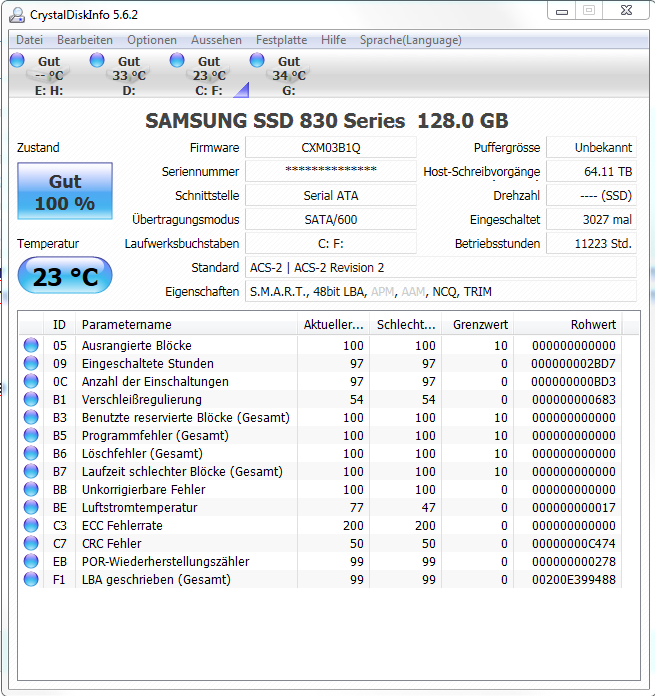655x696 pixels.
Task: Click the Laufwerksbuchstaben field C: F:
Action: tap(331, 243)
